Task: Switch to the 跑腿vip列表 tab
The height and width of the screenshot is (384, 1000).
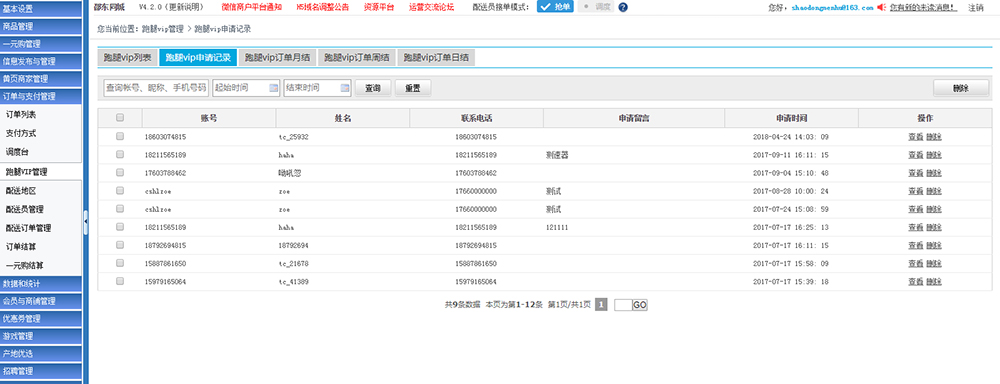Action: [x=127, y=57]
